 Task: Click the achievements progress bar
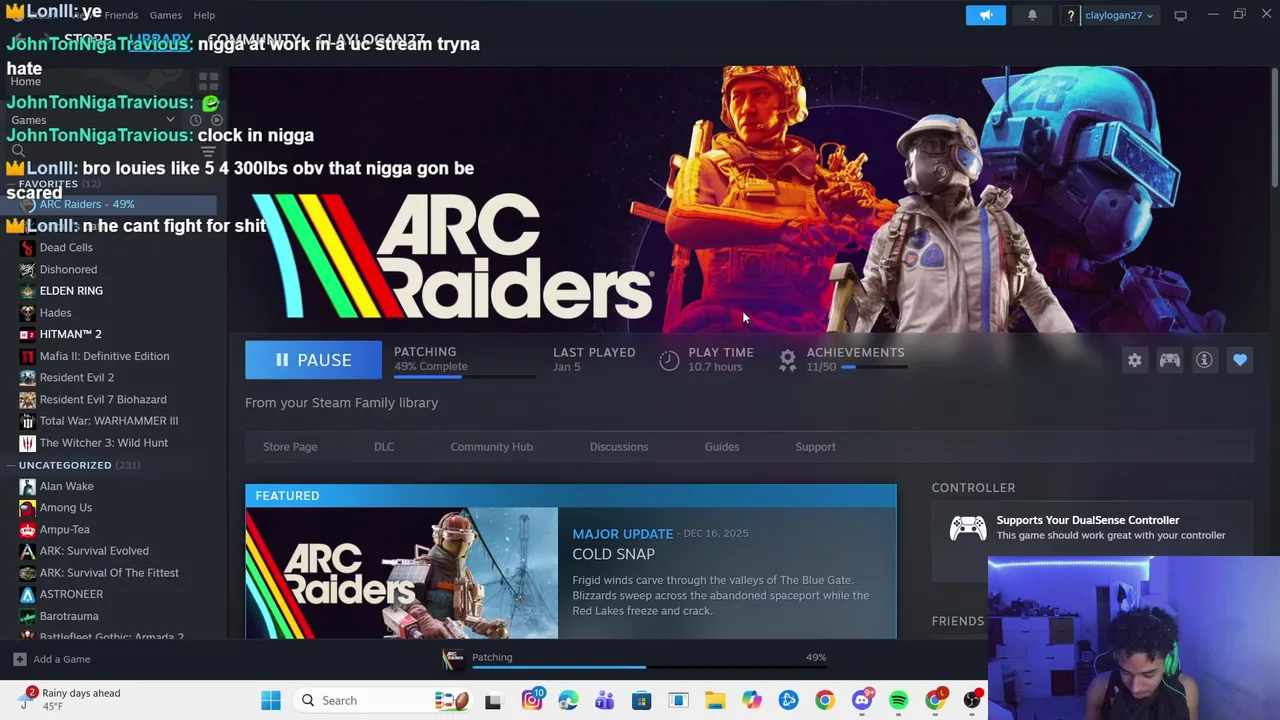pyautogui.click(x=876, y=367)
